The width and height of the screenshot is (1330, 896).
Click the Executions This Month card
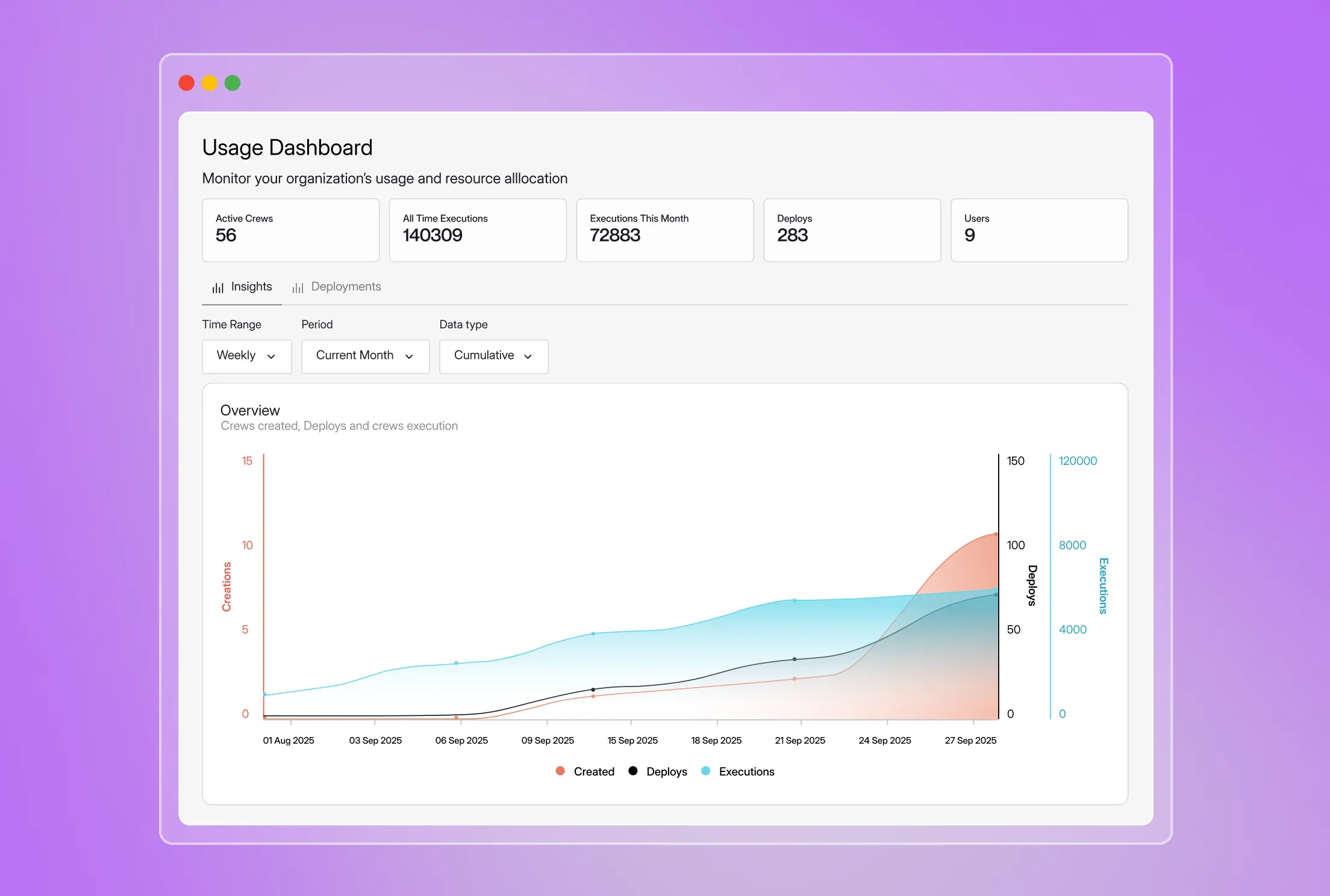pyautogui.click(x=664, y=230)
